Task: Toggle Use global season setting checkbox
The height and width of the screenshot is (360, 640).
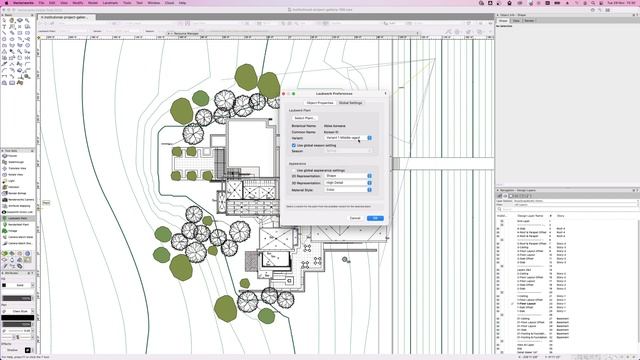Action: (293, 145)
